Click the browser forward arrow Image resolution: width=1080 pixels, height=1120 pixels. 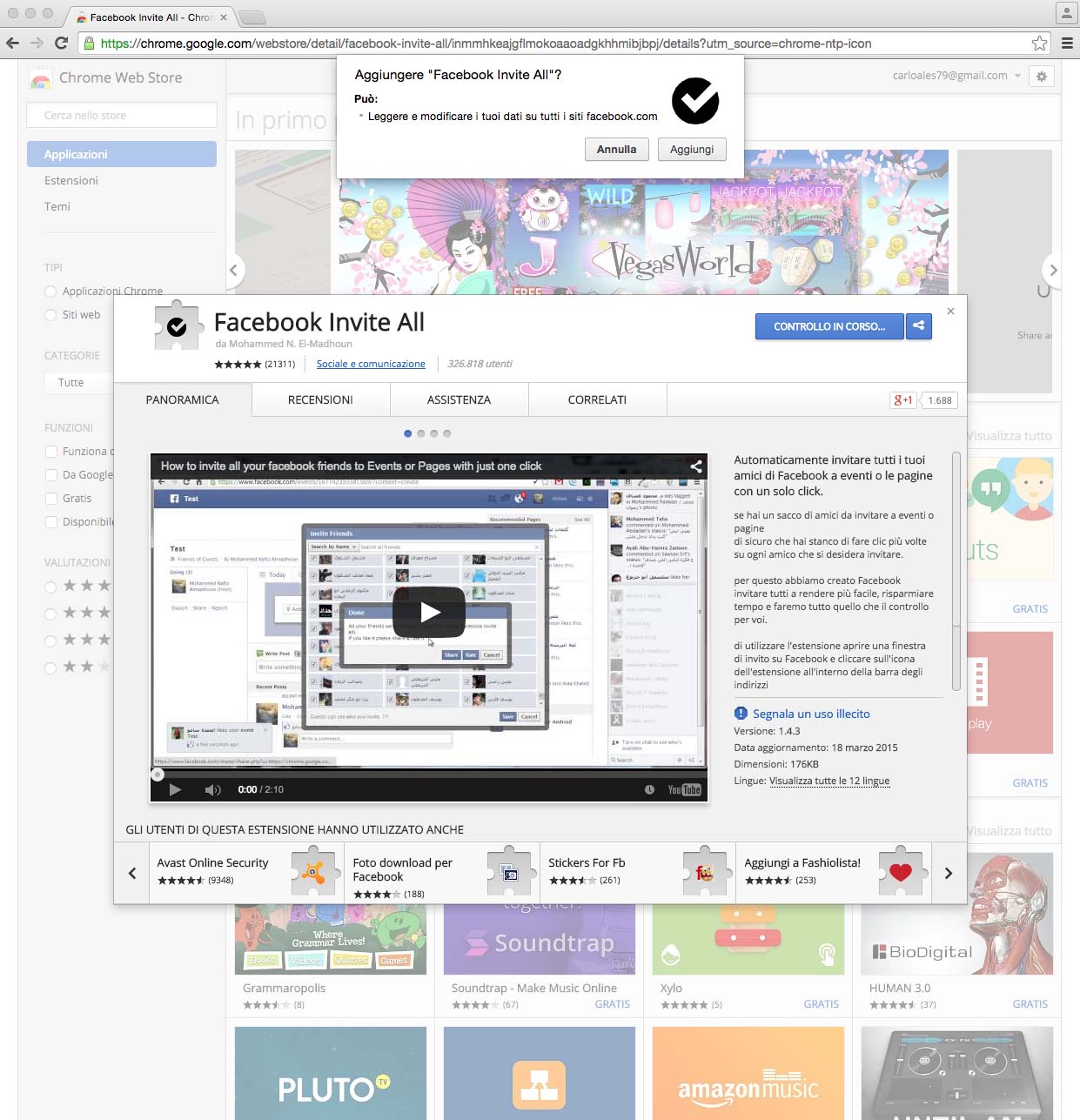[x=37, y=43]
